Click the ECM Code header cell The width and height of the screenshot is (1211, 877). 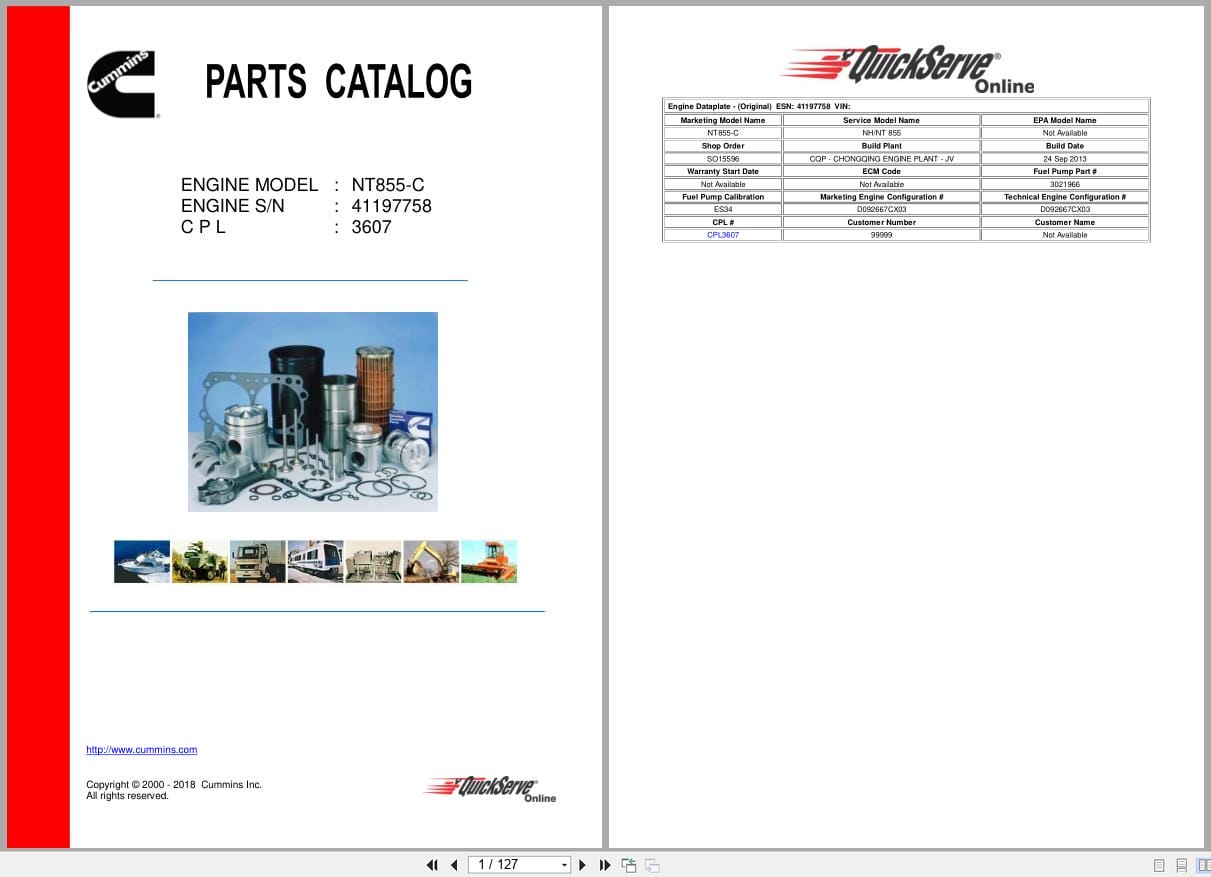tap(881, 171)
